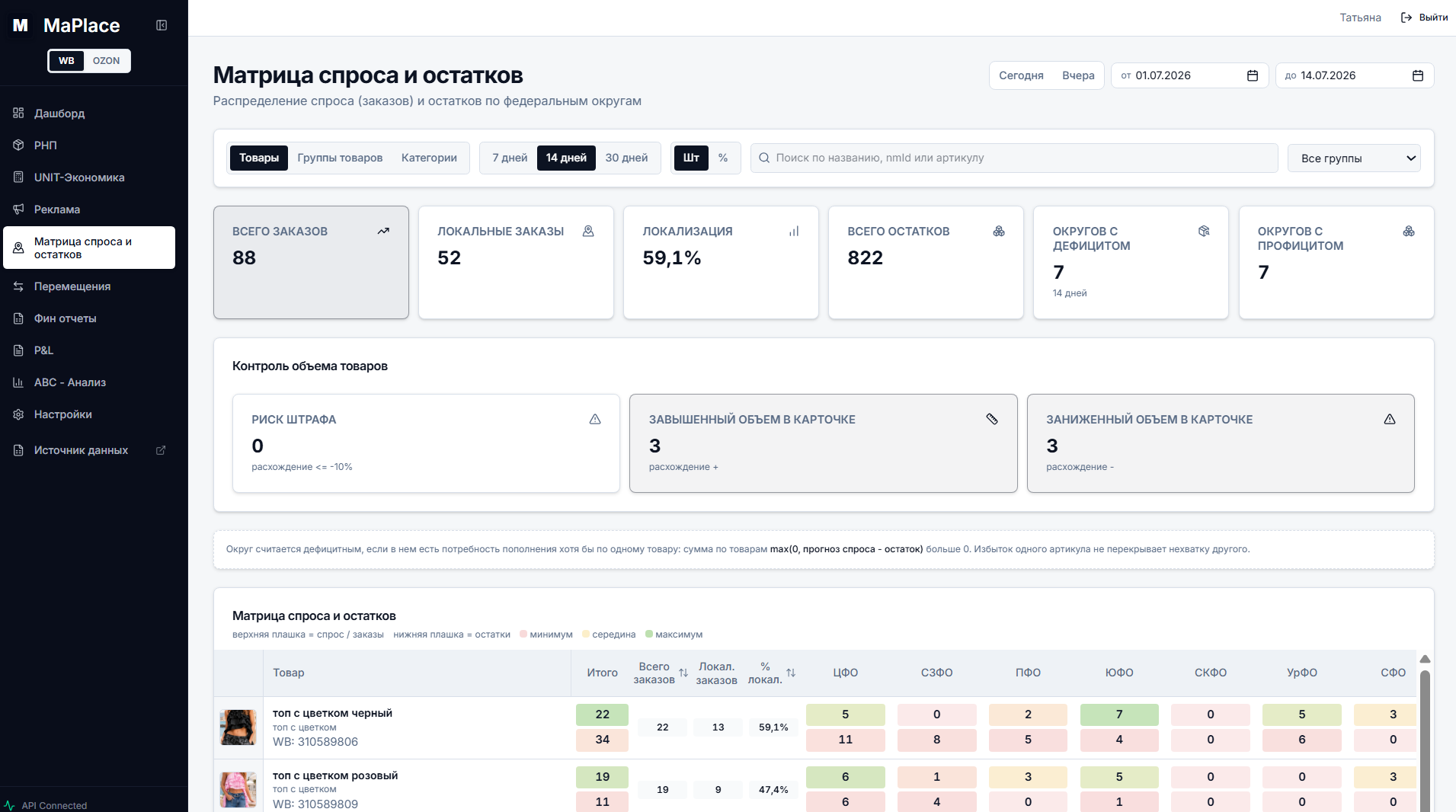
Task: Switch to Группы товаров tab
Action: (x=340, y=158)
